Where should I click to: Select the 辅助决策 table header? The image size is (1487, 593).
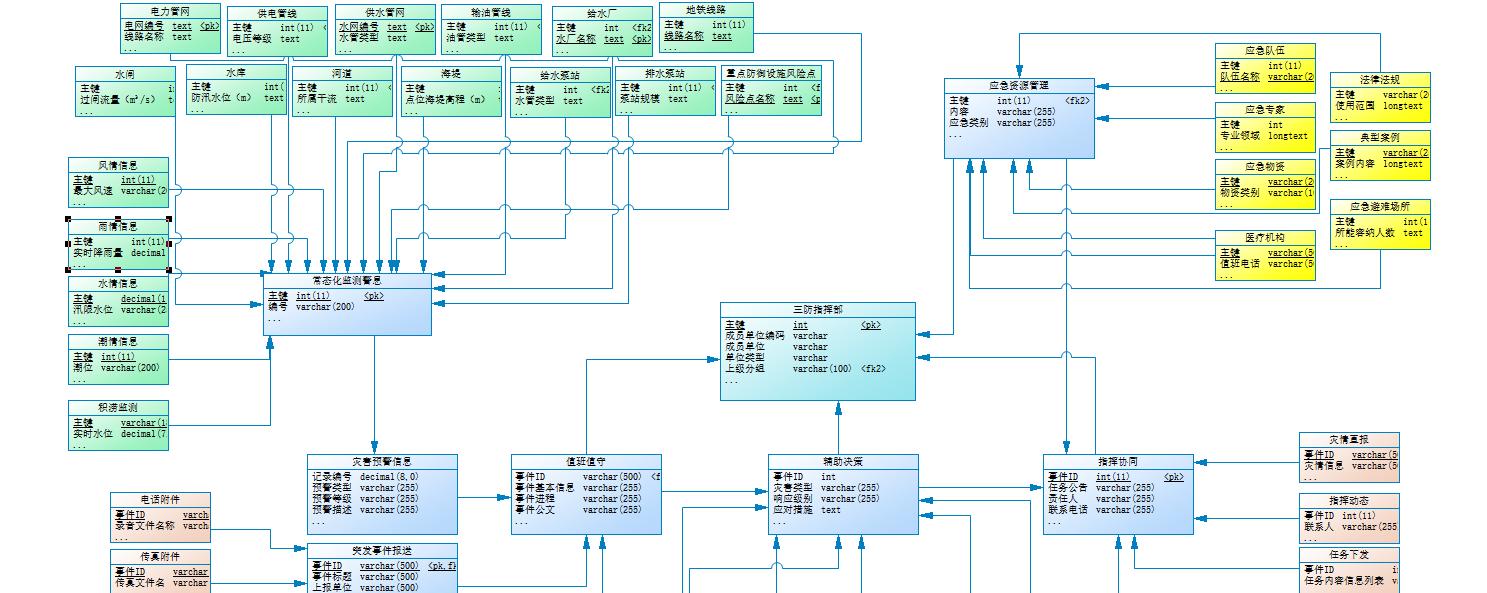click(x=844, y=462)
